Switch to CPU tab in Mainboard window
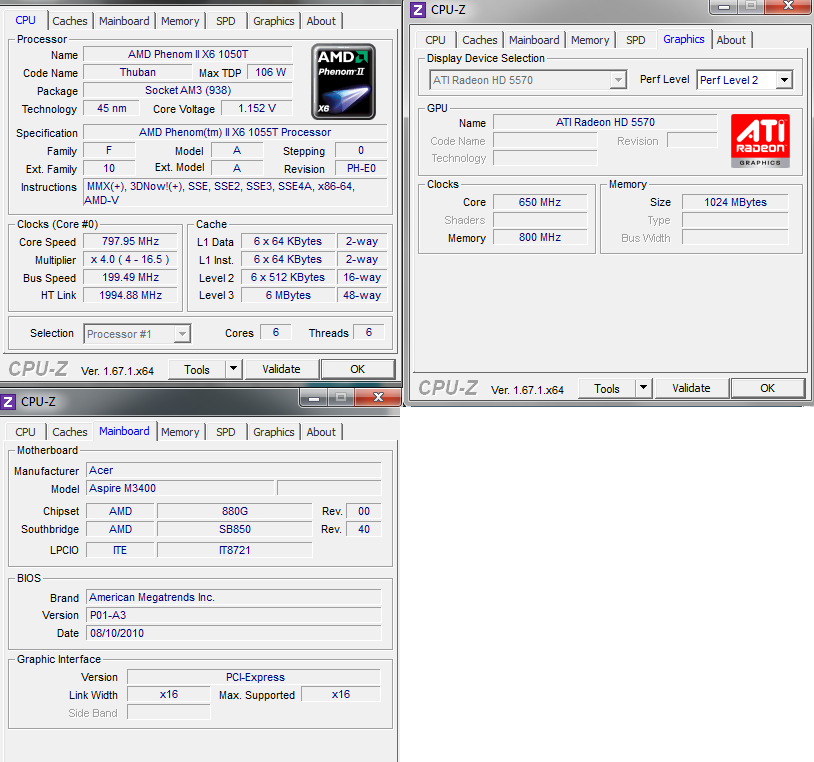This screenshot has height=762, width=814. 25,432
